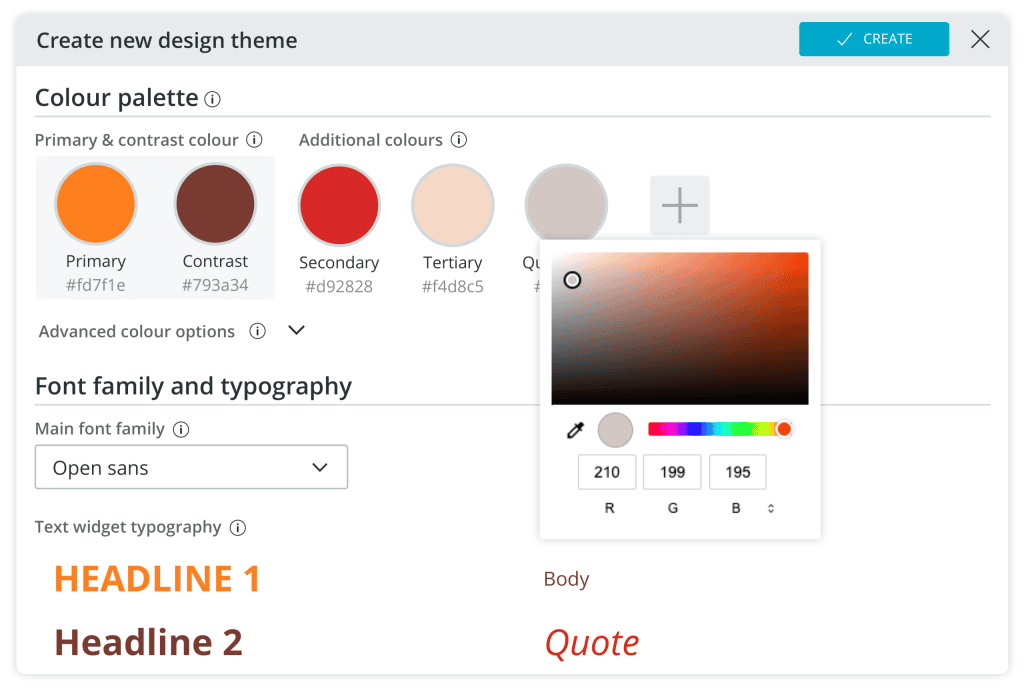Open the Open sans font family dropdown
This screenshot has width=1024, height=689.
point(191,466)
